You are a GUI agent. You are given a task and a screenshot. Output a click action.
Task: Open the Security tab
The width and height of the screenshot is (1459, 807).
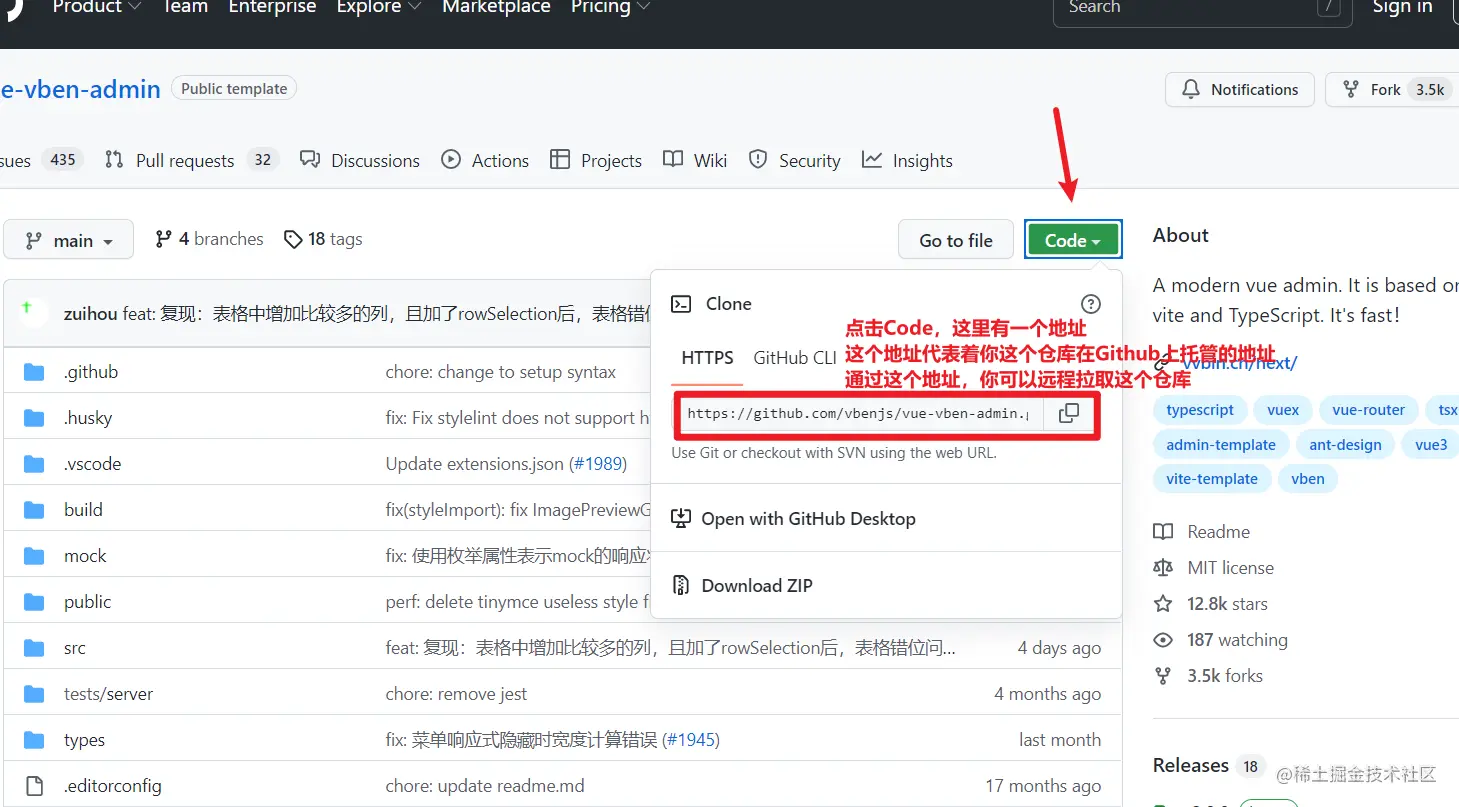tap(795, 160)
